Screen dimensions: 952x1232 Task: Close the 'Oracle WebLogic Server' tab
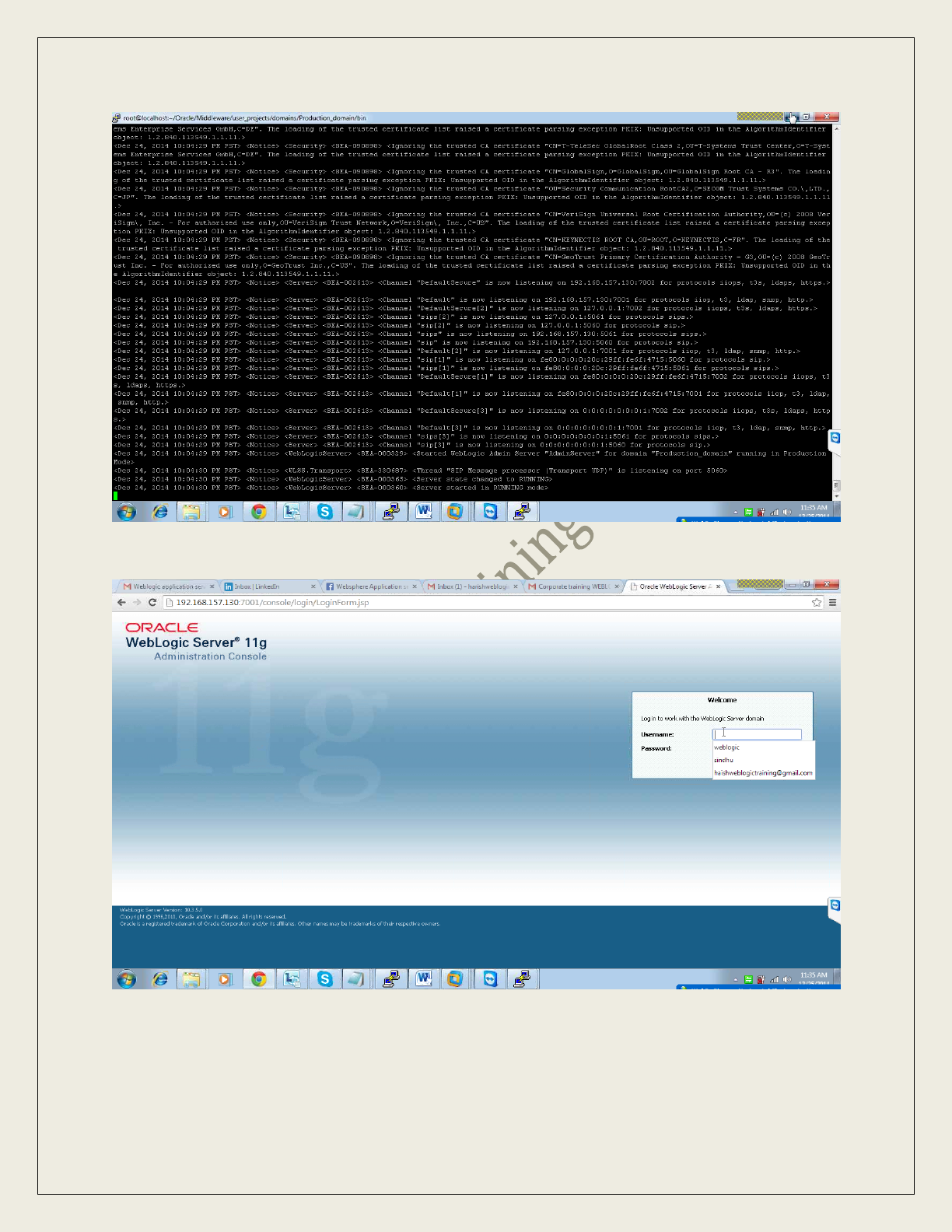point(719,586)
